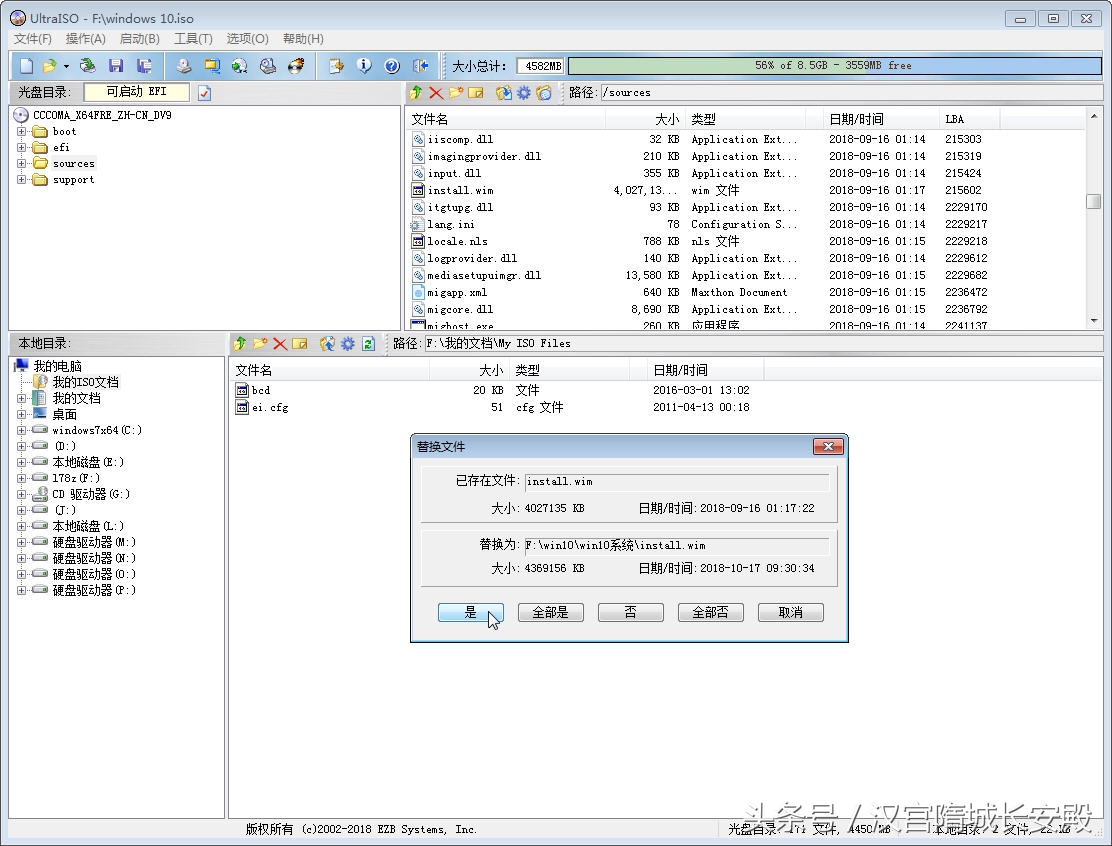Click Refresh icon in local pane toolbar

click(x=368, y=344)
